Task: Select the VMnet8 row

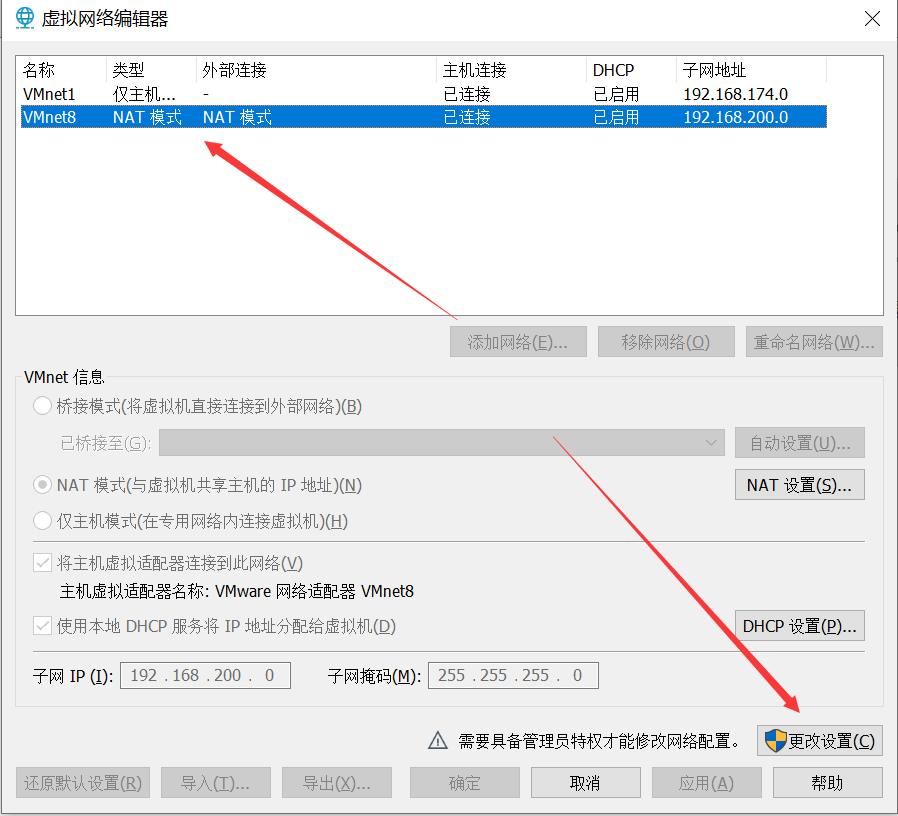Action: tap(423, 117)
